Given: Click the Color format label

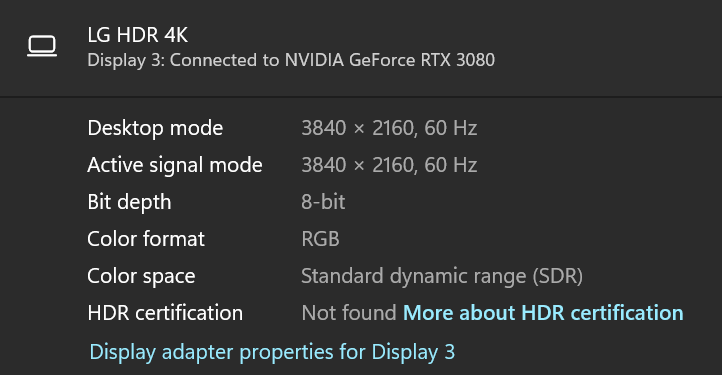Looking at the screenshot, I should pos(146,239).
